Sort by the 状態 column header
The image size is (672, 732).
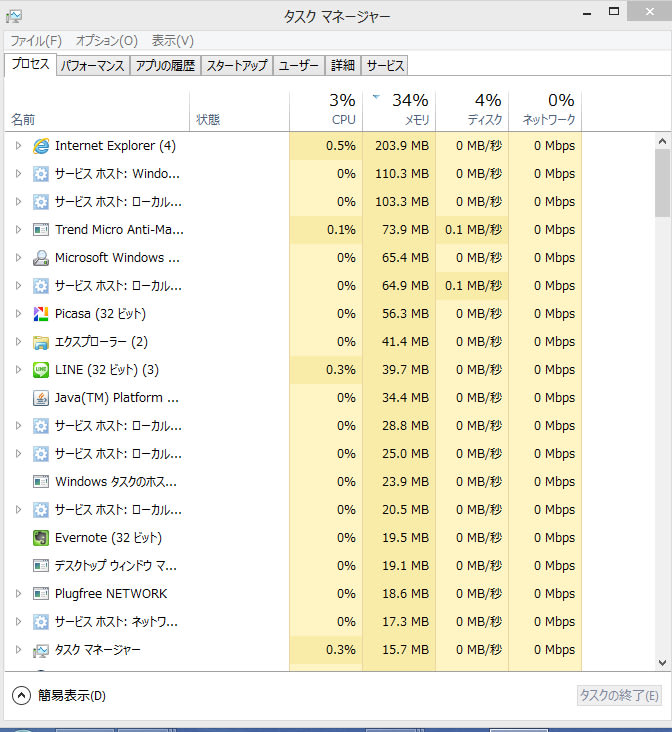pyautogui.click(x=239, y=111)
